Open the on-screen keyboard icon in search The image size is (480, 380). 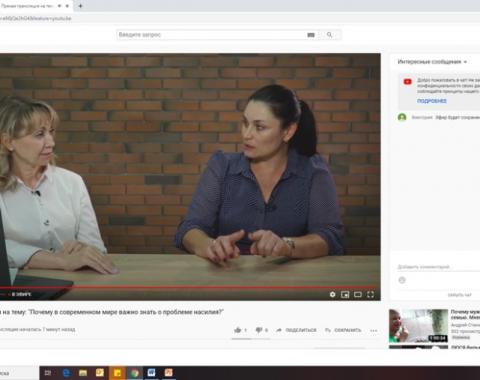coord(311,35)
